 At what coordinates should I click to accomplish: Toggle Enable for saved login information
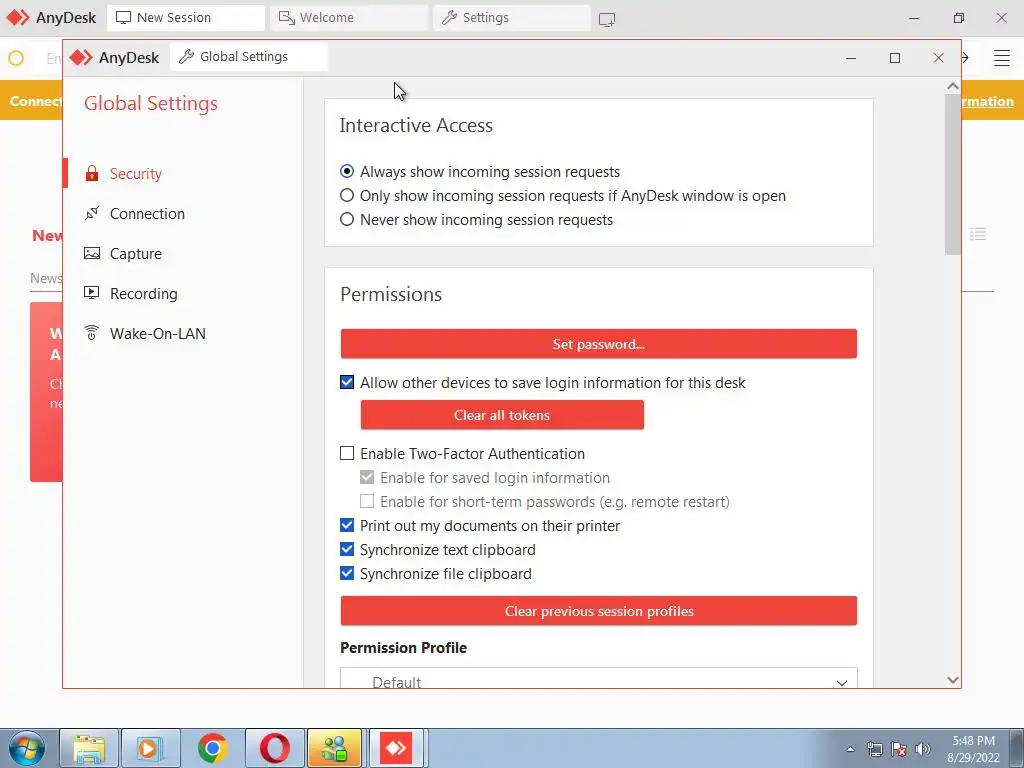coord(367,477)
